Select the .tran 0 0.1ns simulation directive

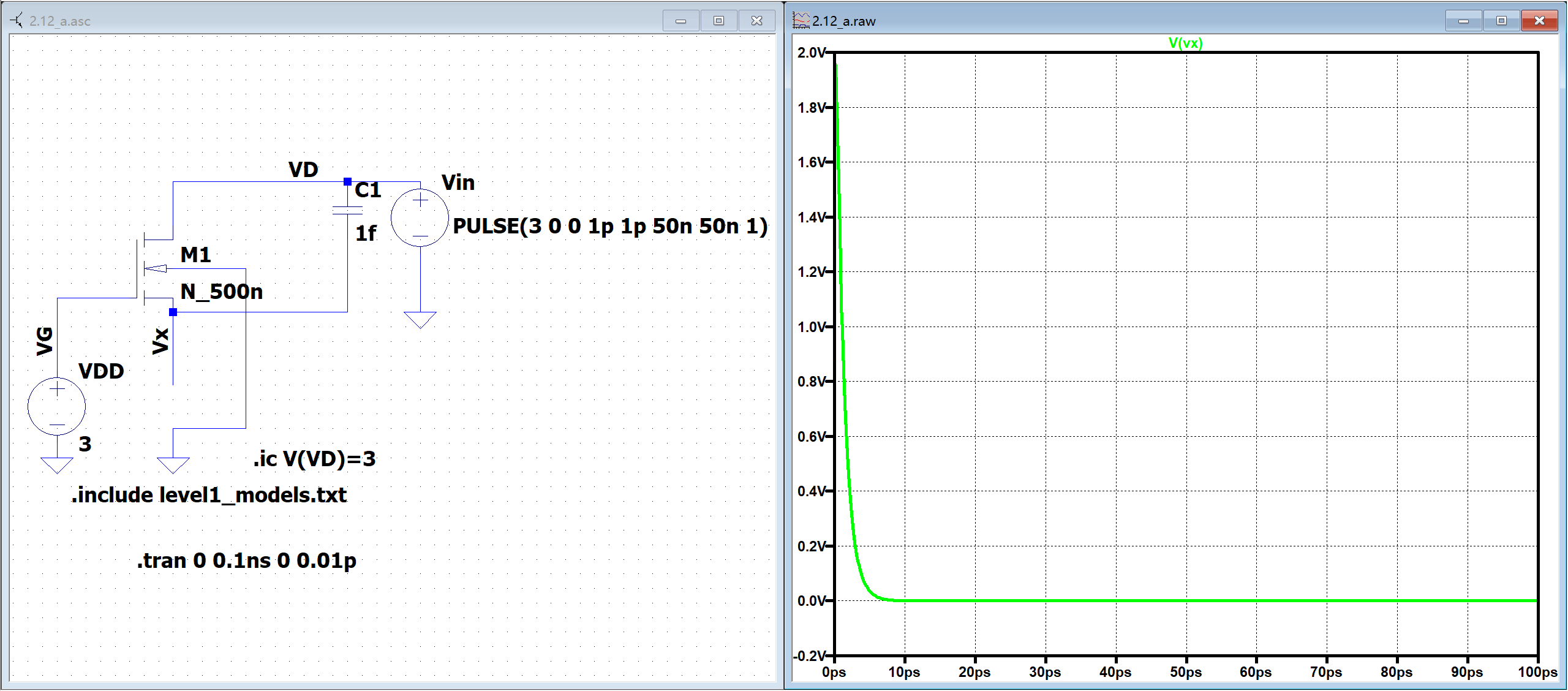tap(246, 560)
